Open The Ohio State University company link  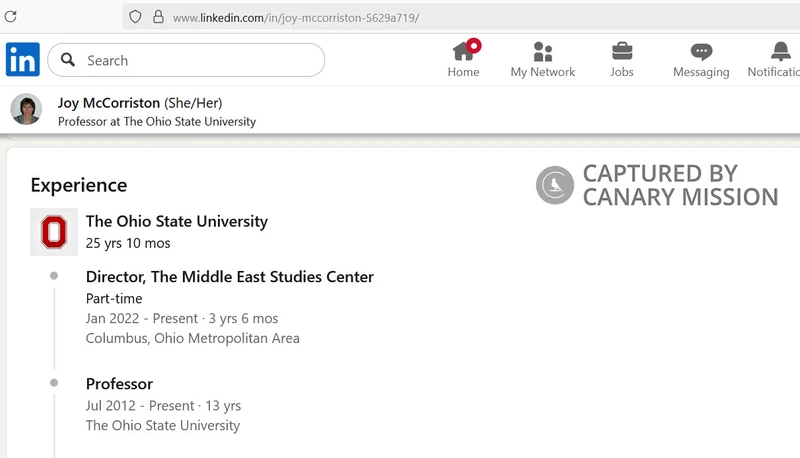tap(177, 221)
